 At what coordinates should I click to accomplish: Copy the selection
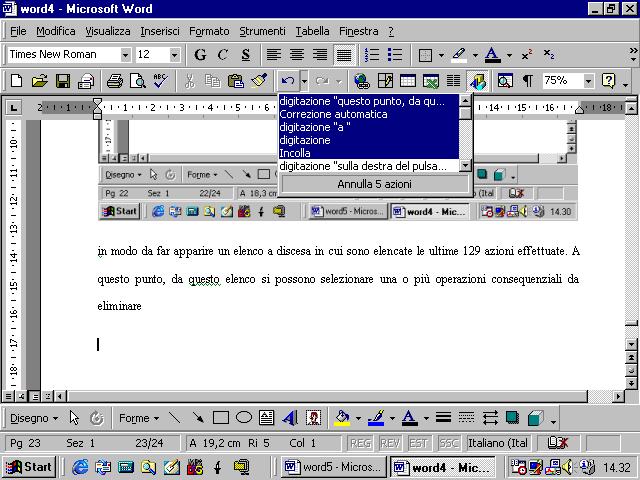click(212, 81)
